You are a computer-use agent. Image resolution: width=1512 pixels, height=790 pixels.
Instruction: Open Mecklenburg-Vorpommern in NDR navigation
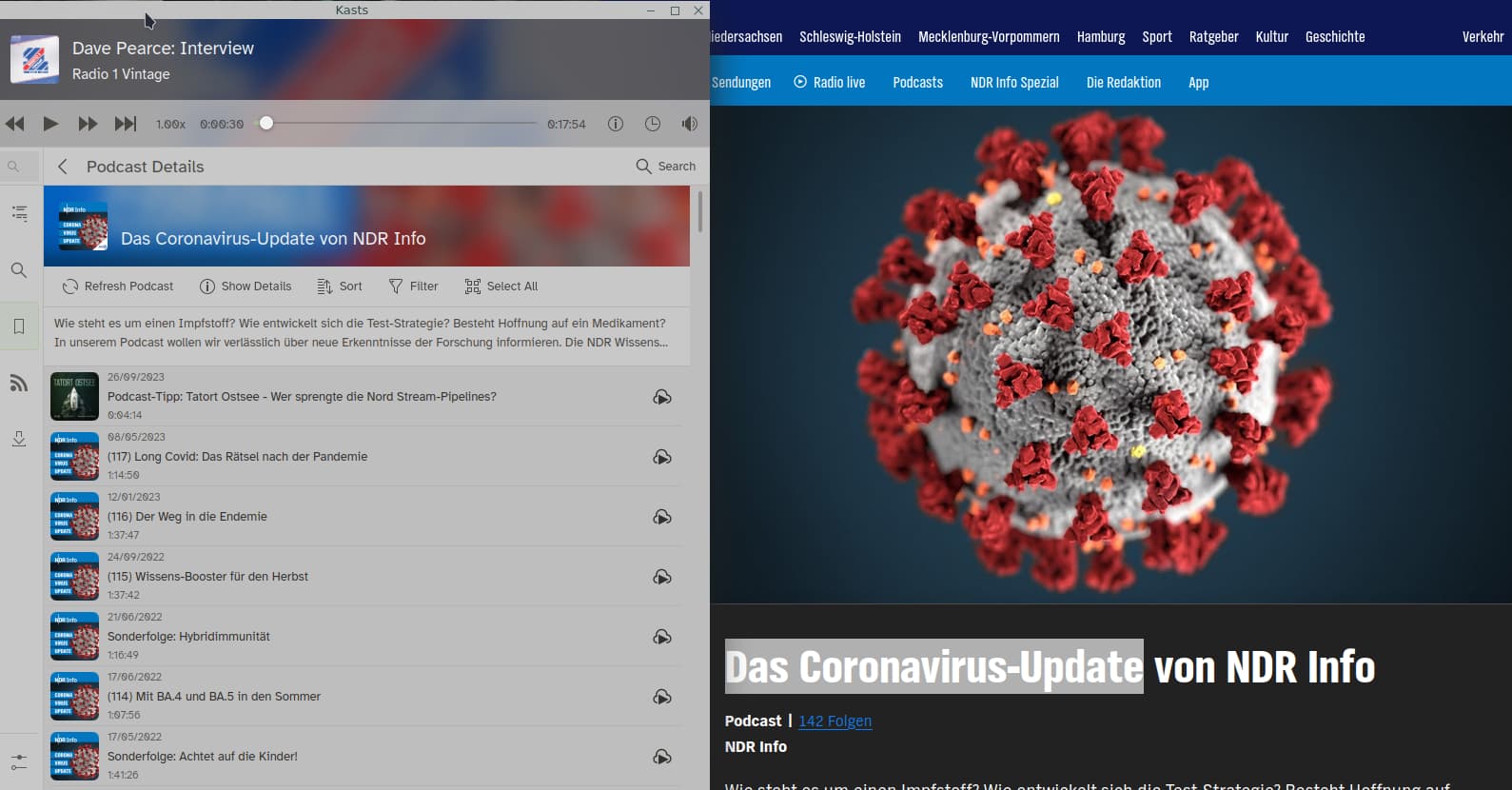point(989,37)
